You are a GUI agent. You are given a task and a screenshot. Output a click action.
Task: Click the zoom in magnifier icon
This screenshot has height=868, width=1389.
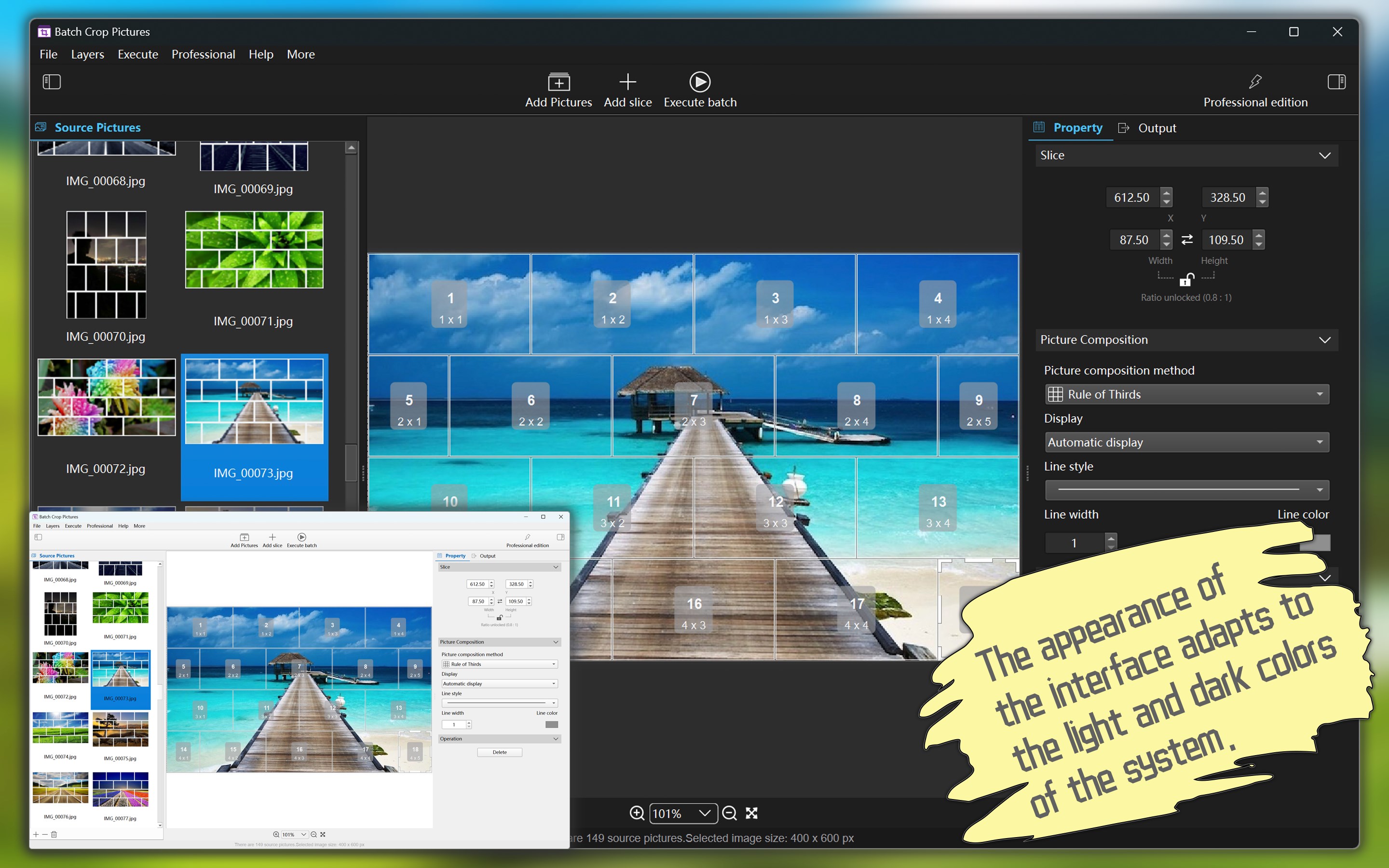point(637,813)
